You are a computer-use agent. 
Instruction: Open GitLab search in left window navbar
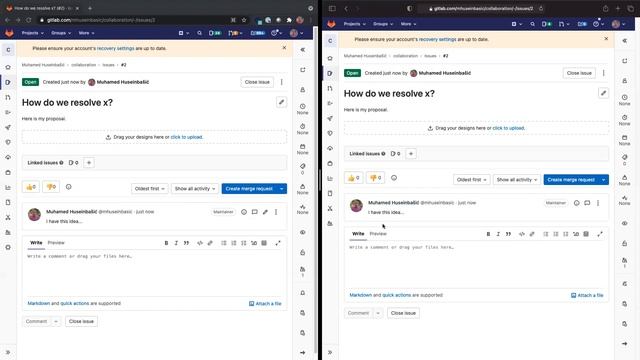point(200,33)
